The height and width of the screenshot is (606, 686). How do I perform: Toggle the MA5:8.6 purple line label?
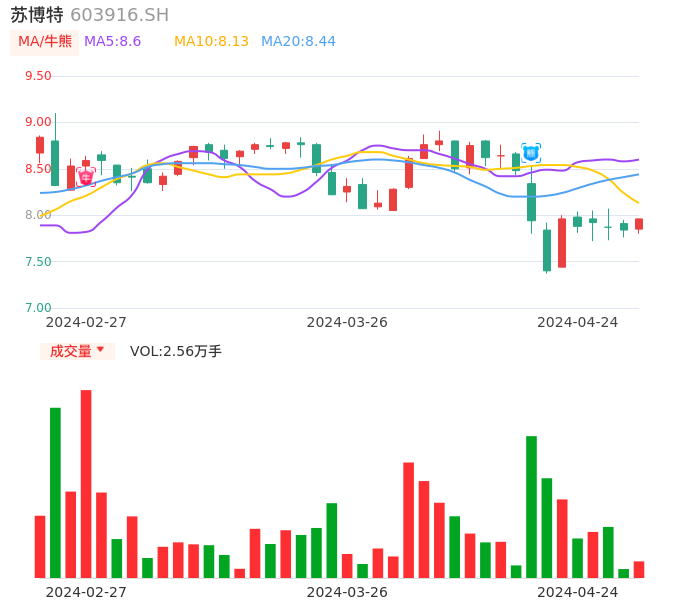point(112,42)
